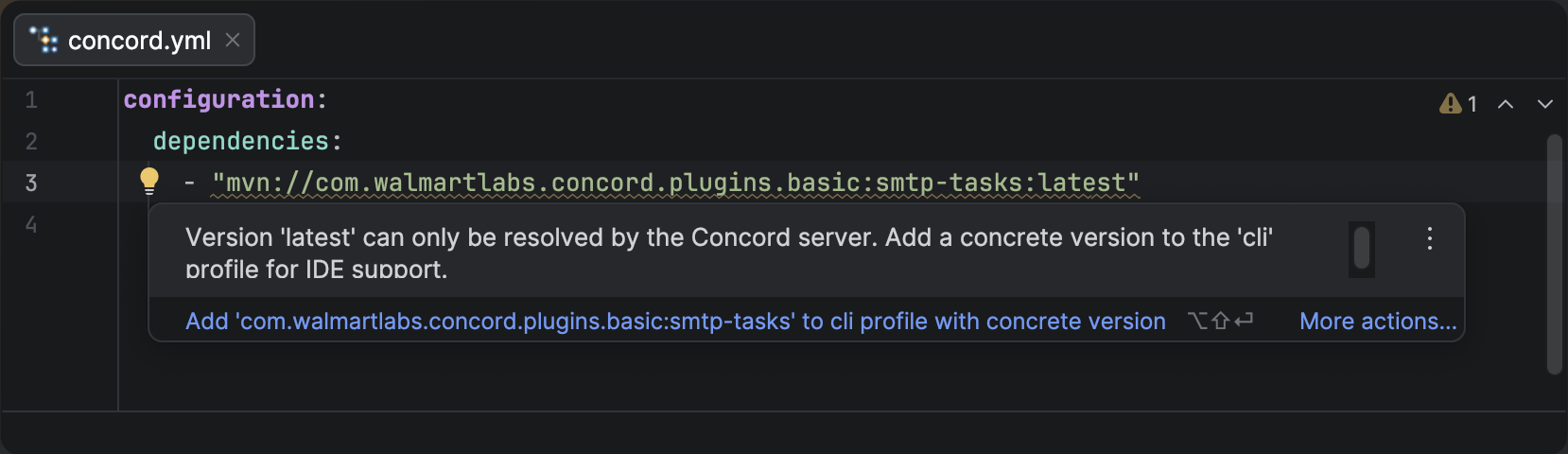
Task: Click line number 3 in the gutter
Action: (31, 183)
